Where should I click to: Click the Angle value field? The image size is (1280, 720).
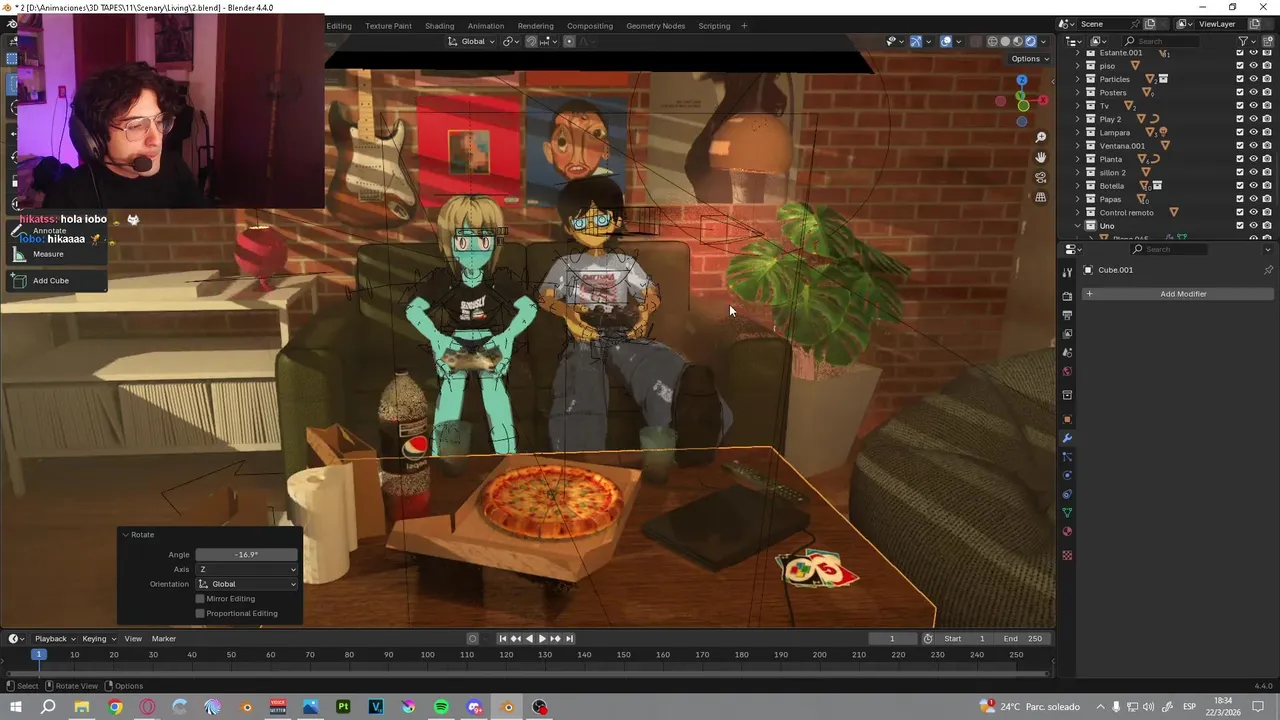[247, 555]
